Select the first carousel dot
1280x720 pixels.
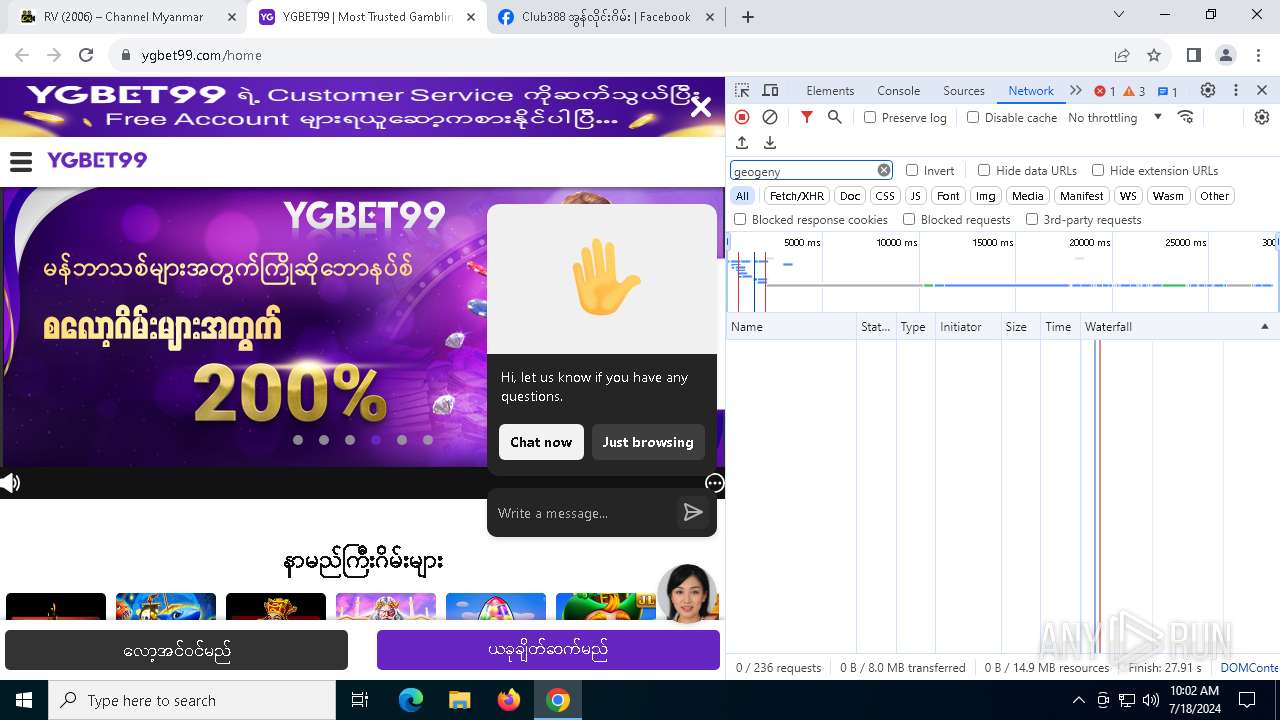(298, 440)
